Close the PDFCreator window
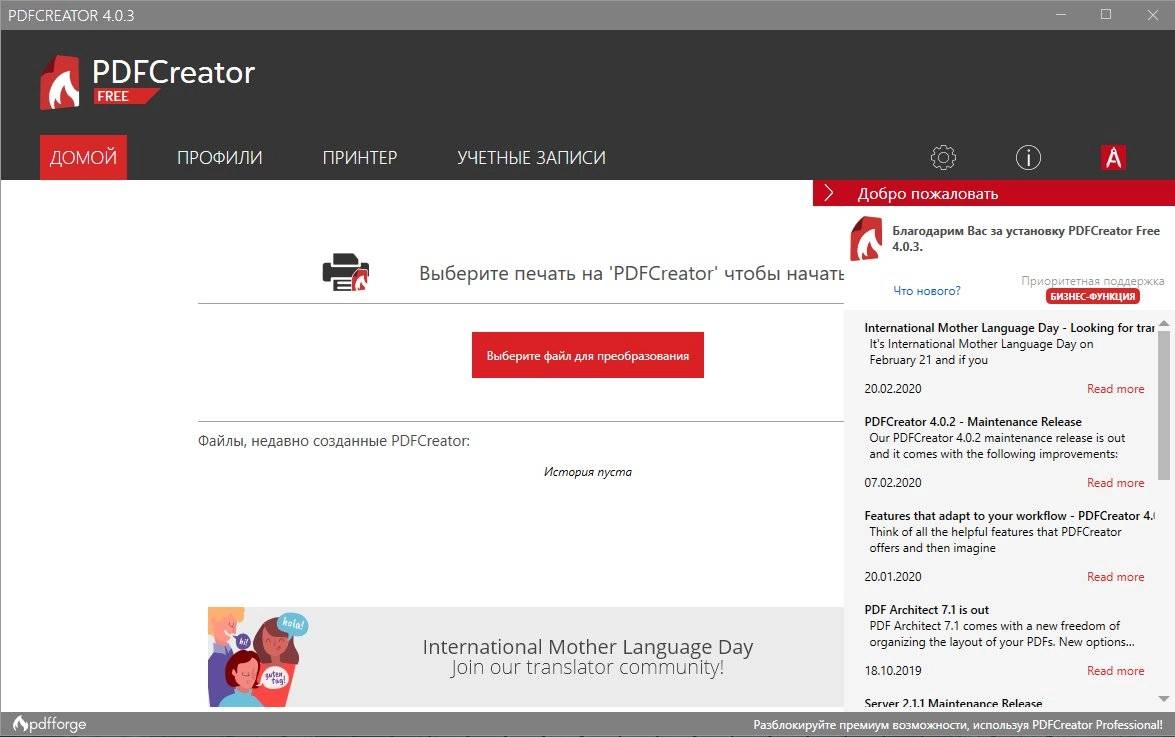 point(1153,14)
